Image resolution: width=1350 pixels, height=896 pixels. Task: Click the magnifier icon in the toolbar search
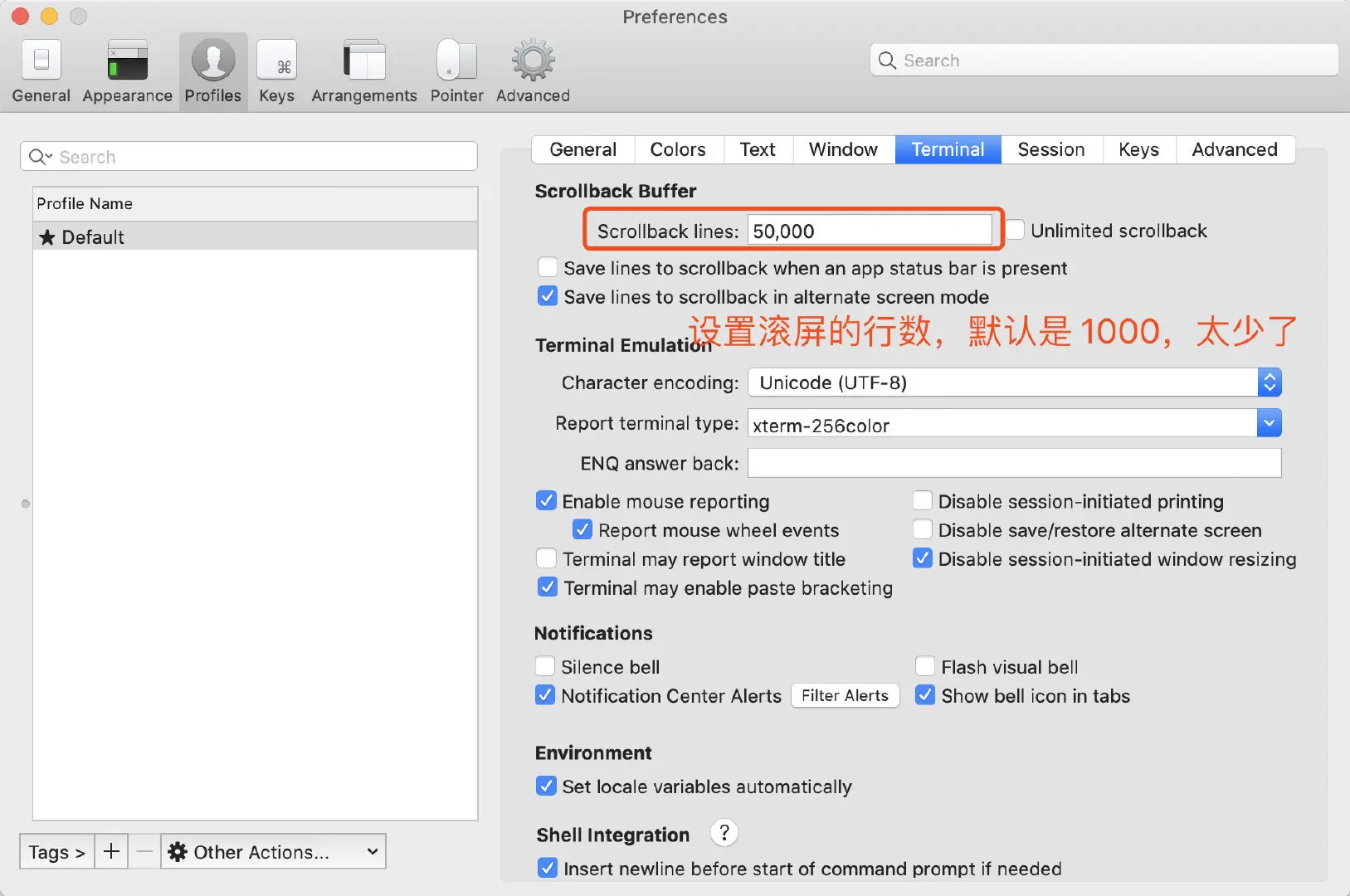click(887, 61)
